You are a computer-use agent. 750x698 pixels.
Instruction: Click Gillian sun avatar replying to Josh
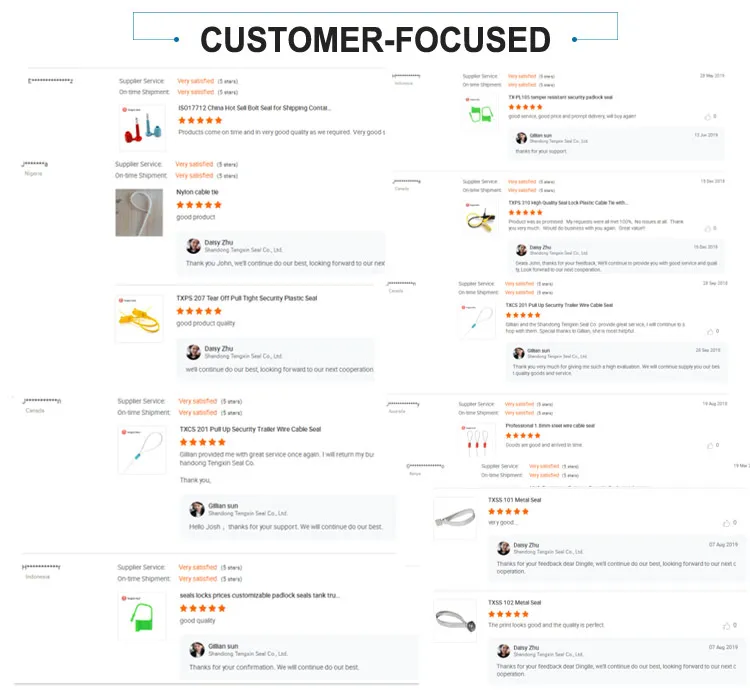click(x=197, y=509)
